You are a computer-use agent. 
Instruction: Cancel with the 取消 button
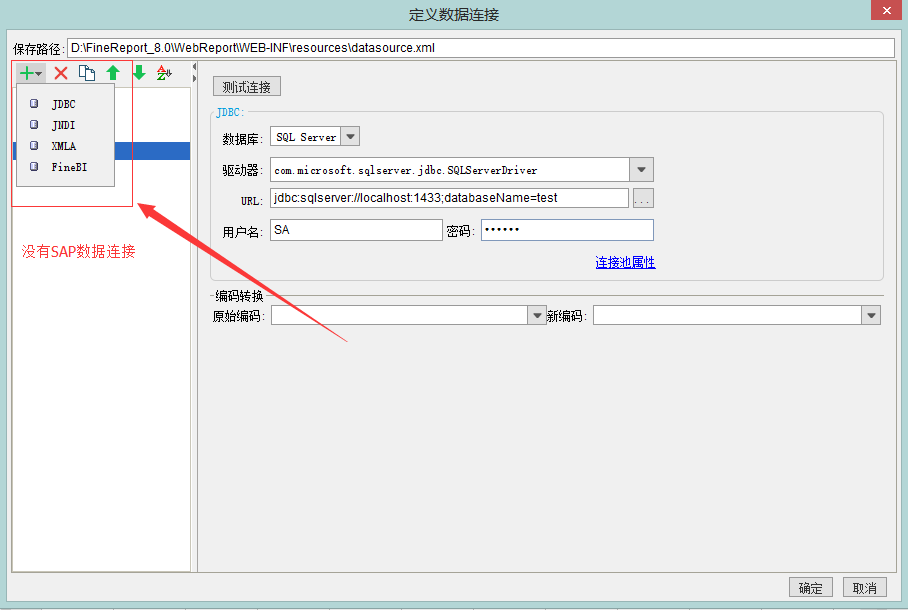[865, 587]
